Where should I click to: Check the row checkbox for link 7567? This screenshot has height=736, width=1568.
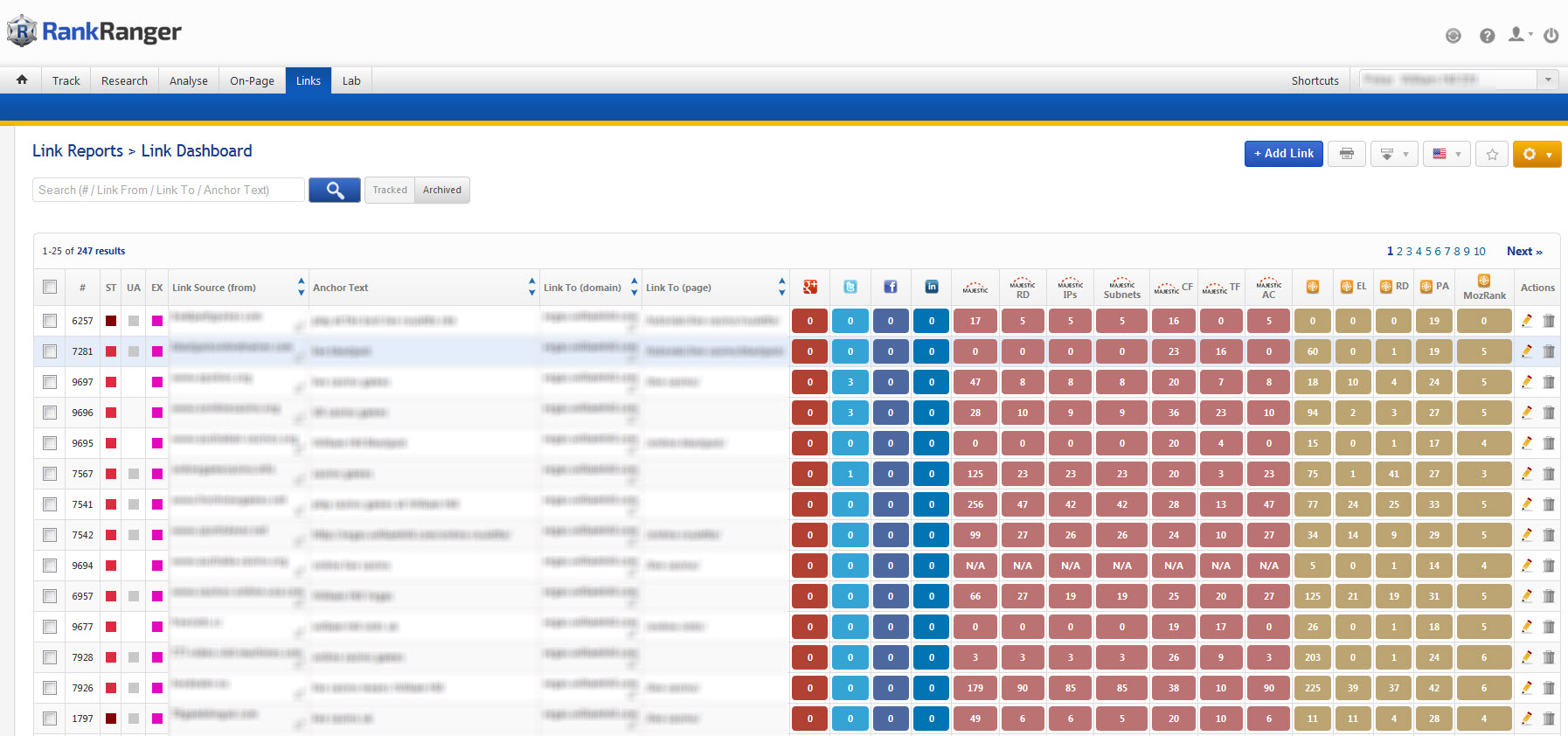(x=50, y=474)
